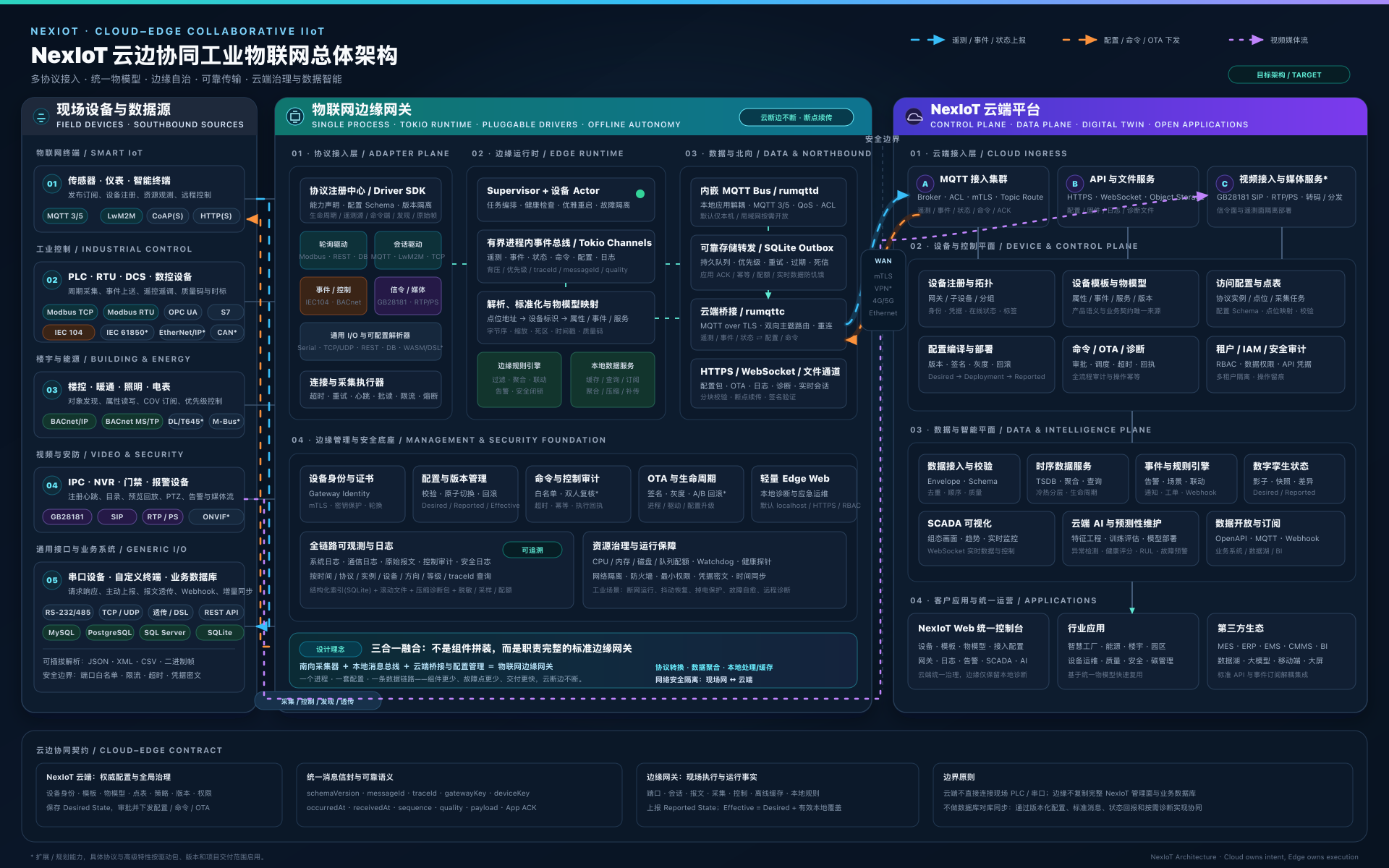Select the ONVIF* chip
The image size is (1389, 868).
coord(216,516)
